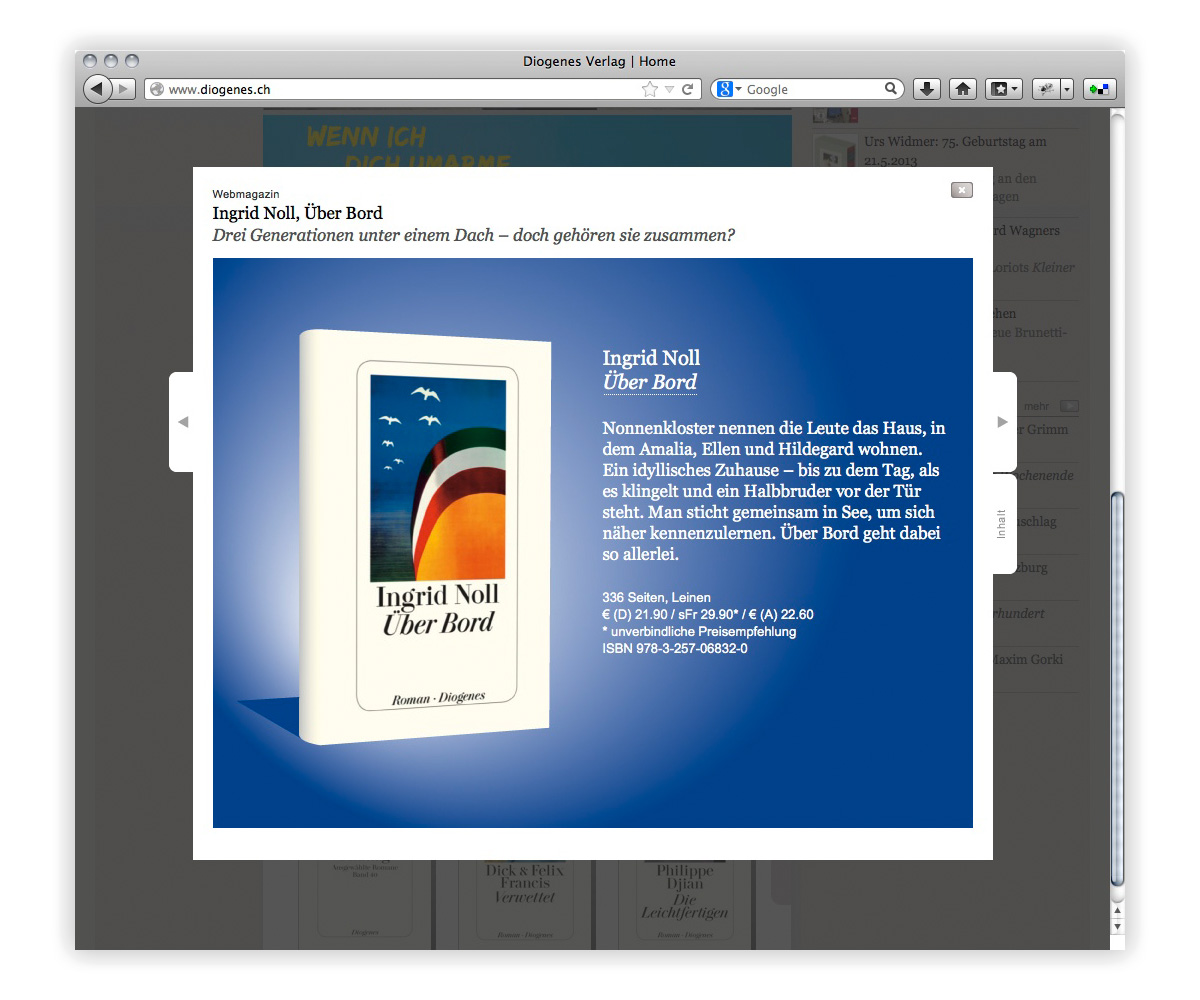
Task: Go to the next magazine slide
Action: click(x=1003, y=422)
